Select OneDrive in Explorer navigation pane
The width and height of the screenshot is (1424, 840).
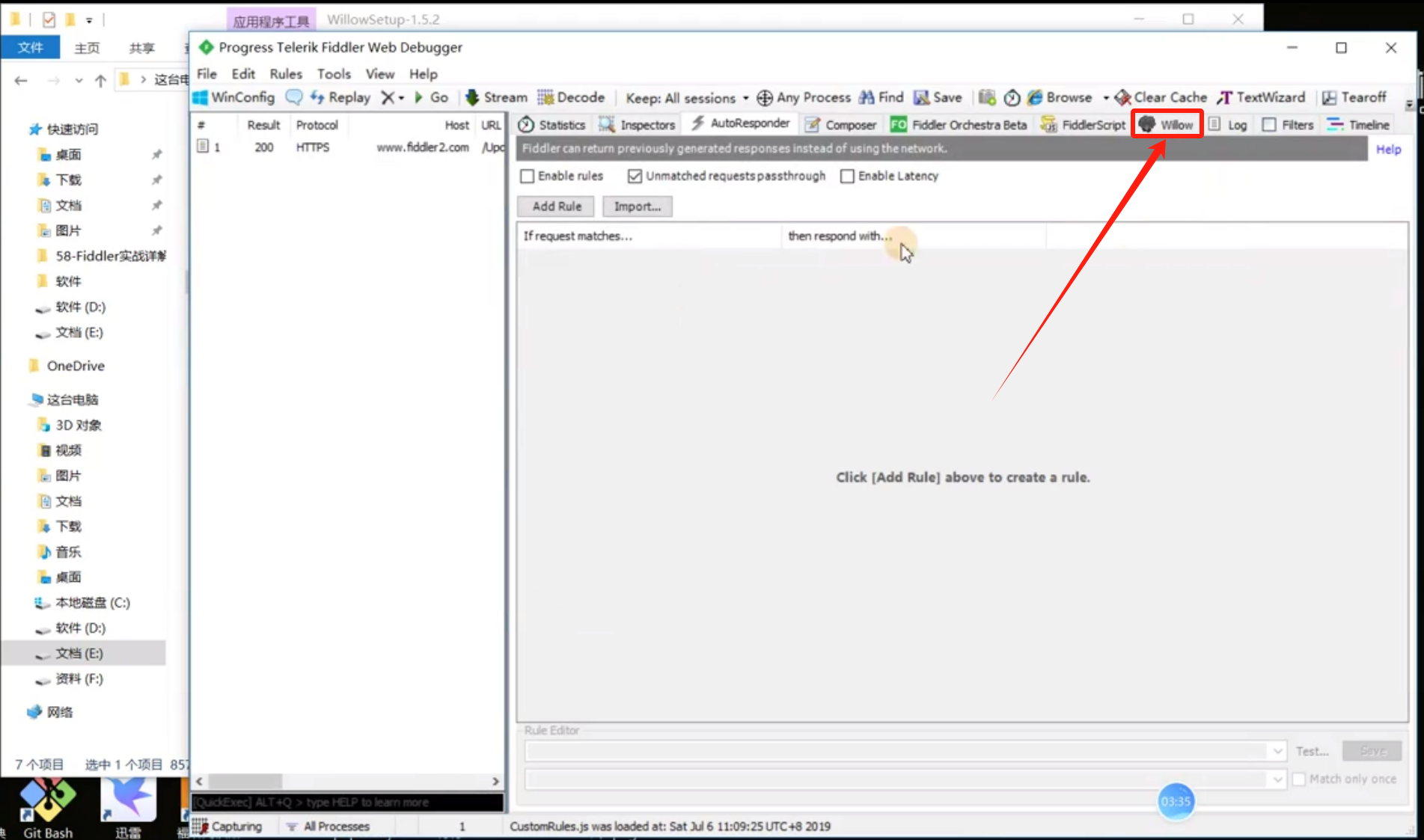pos(76,366)
